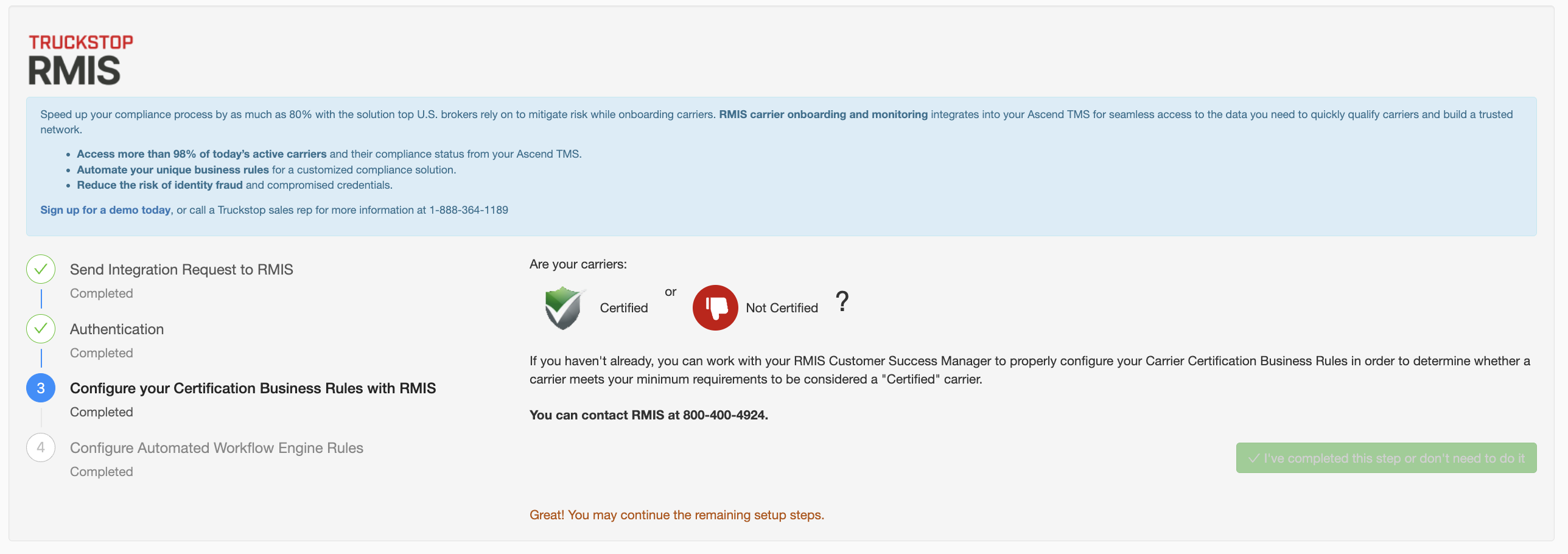Click 'Reduce the risk of identity fraud' text
The width and height of the screenshot is (1568, 554).
point(159,185)
